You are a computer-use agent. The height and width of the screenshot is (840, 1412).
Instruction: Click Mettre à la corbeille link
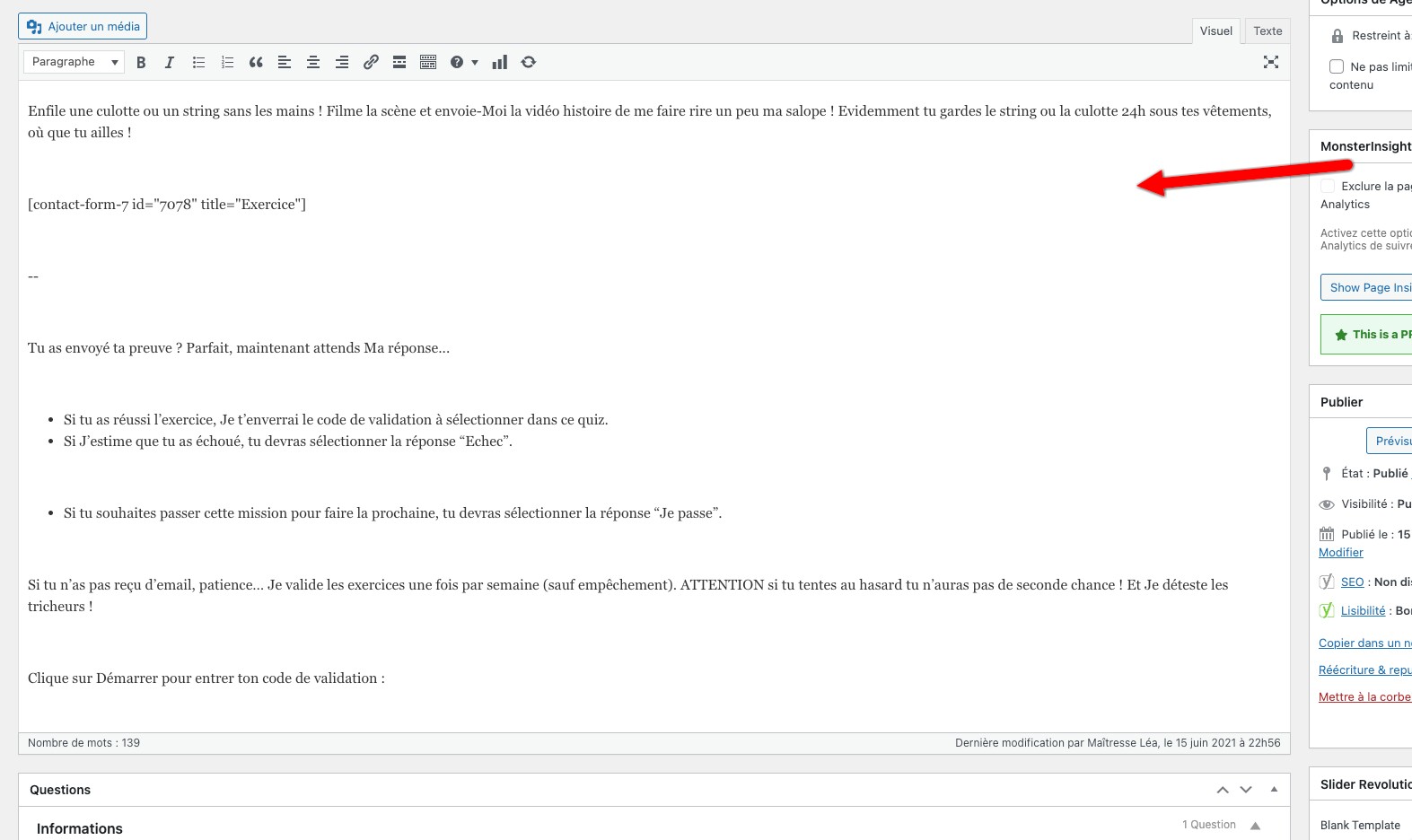(x=1364, y=697)
